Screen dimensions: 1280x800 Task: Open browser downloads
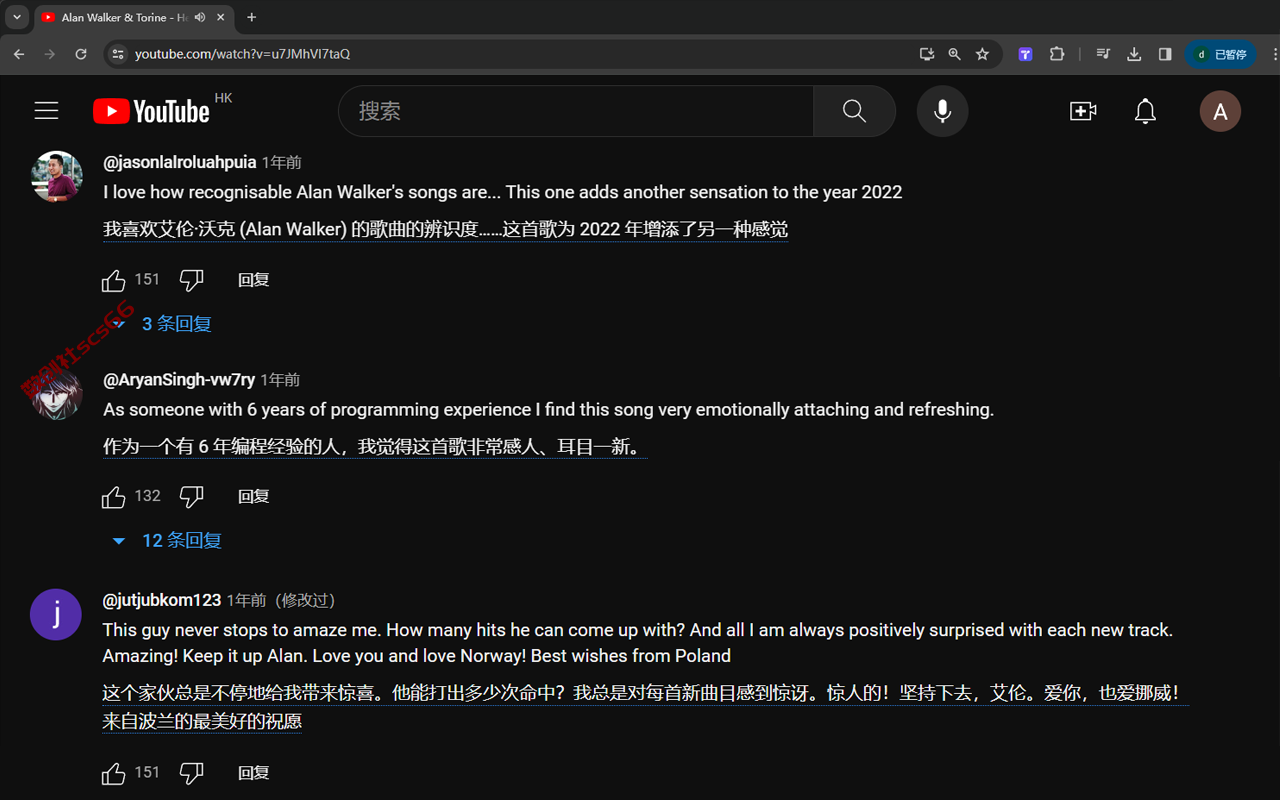(x=1134, y=54)
